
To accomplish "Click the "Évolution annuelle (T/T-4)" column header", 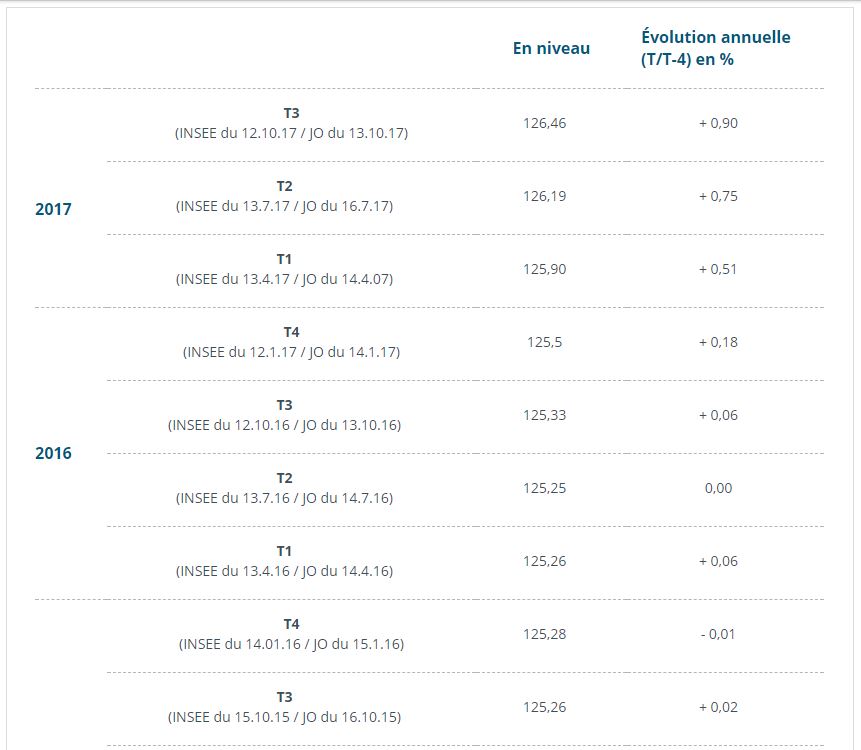I will click(715, 48).
